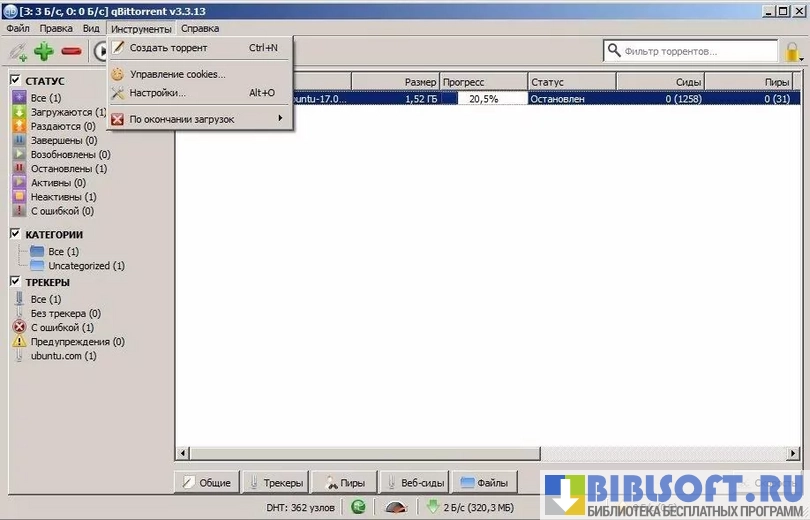The image size is (810, 520).
Task: Select the Uncategorized category tree item
Action: (86, 266)
